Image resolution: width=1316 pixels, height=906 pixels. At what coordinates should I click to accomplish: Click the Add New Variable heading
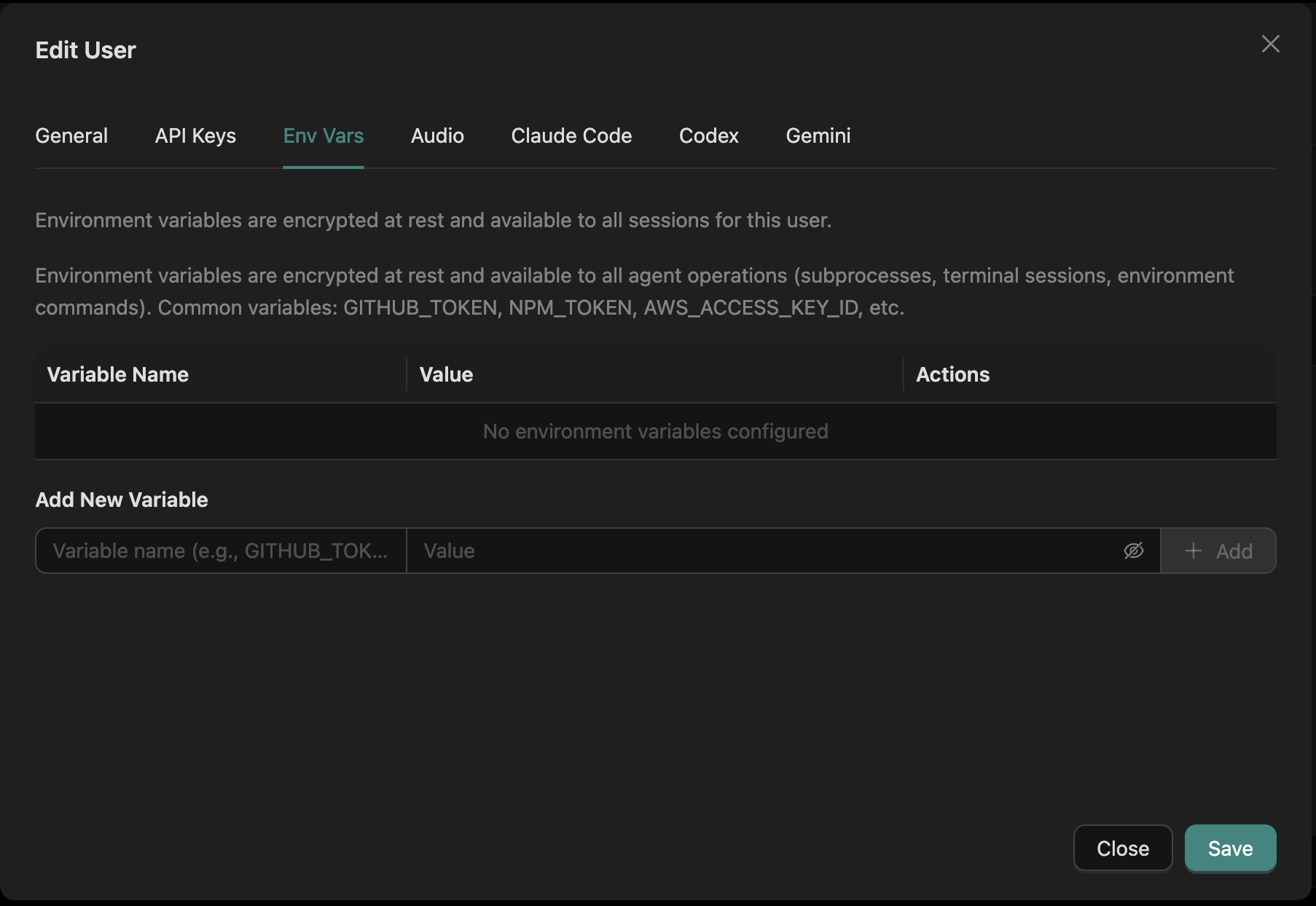click(122, 500)
